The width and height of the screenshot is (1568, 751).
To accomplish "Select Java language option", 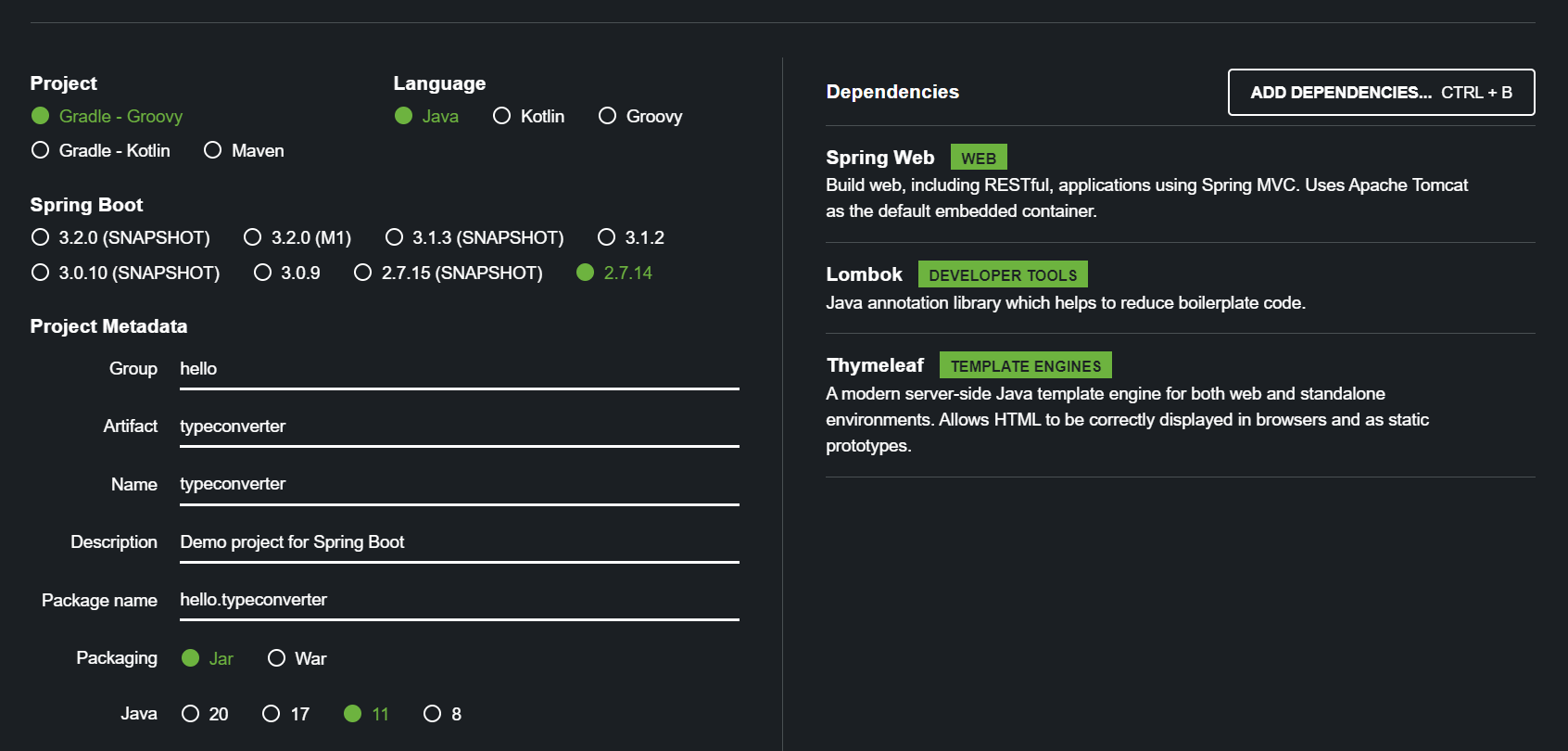I will 426,116.
